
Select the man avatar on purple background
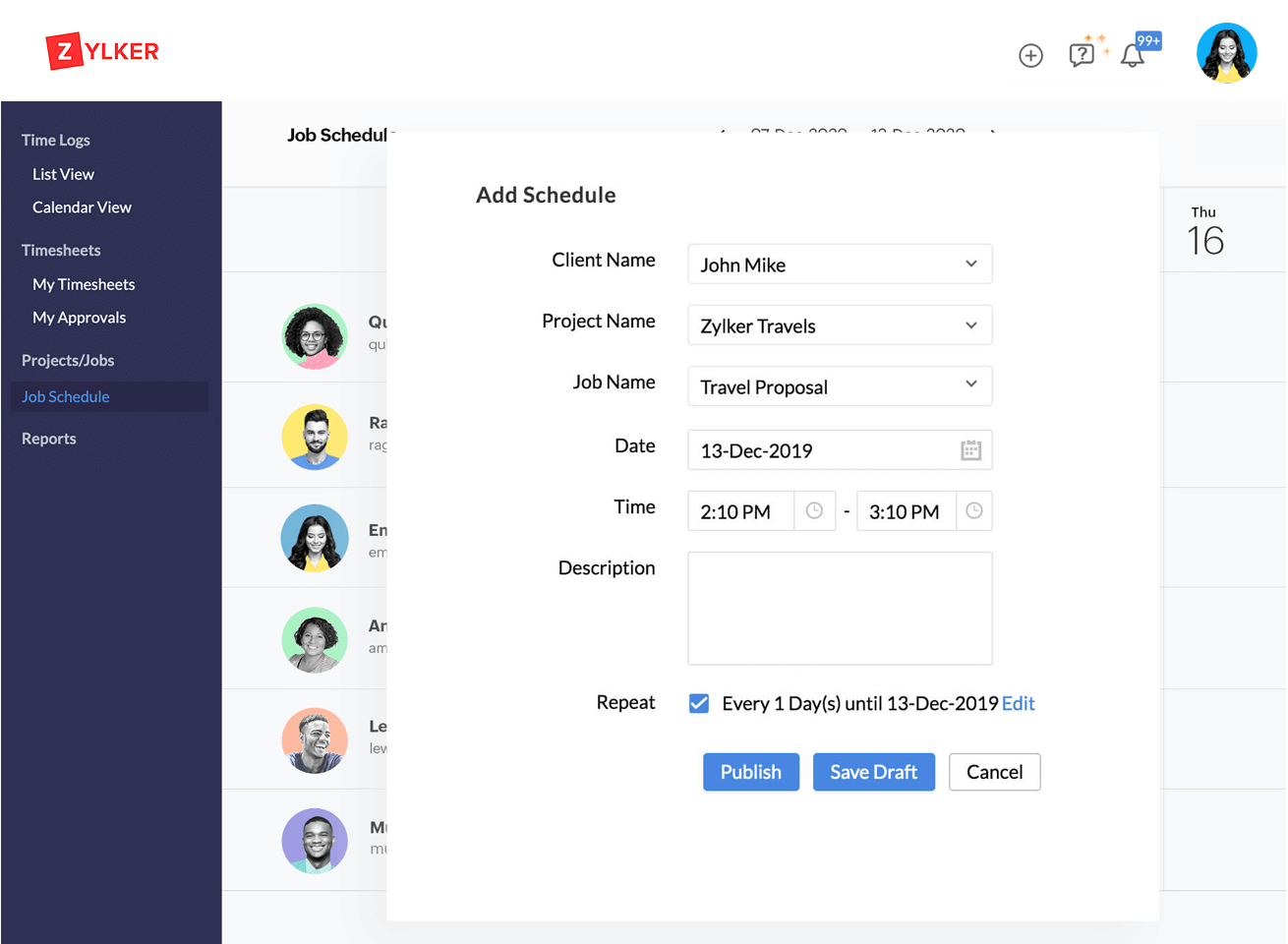click(x=315, y=841)
